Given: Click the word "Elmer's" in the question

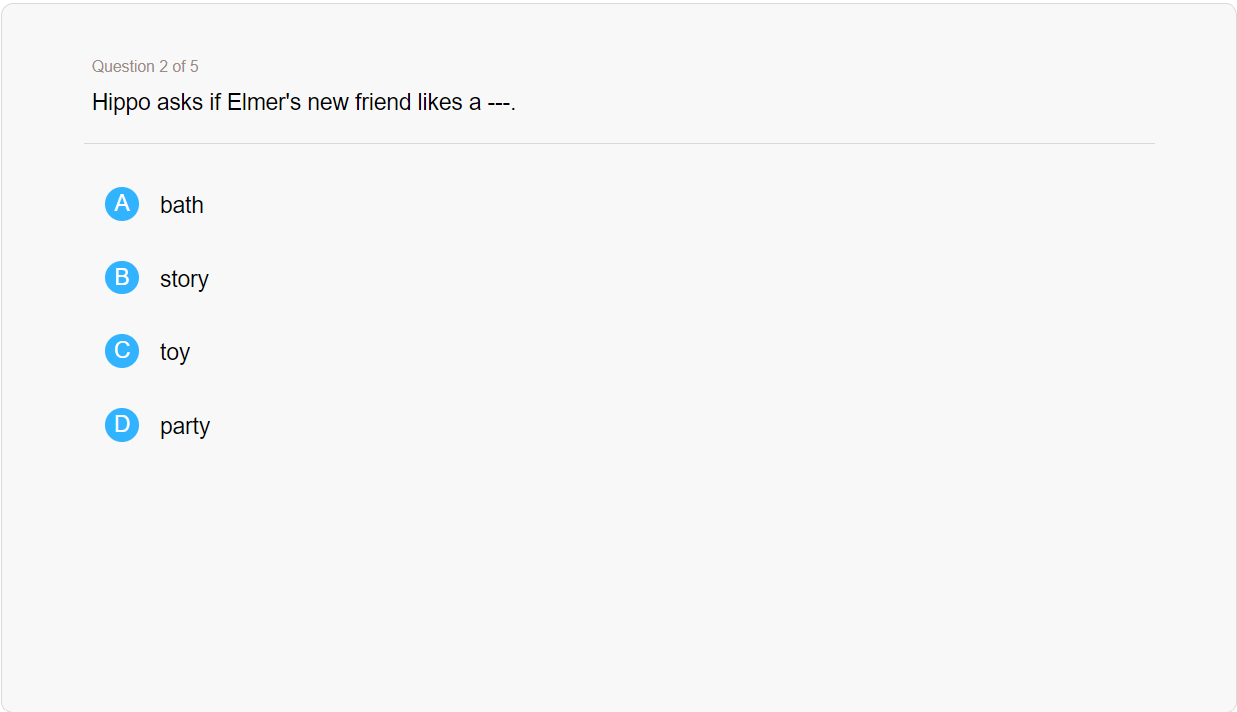Looking at the screenshot, I should [264, 102].
